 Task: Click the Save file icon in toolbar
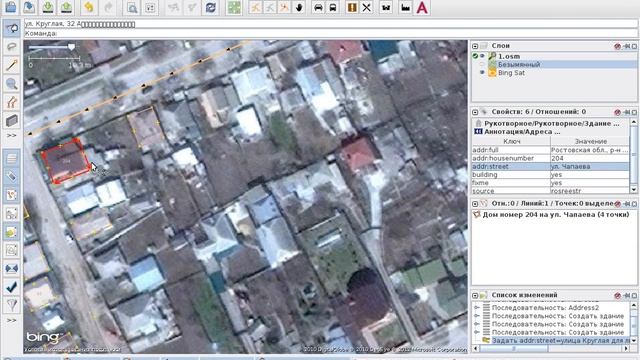pyautogui.click(x=29, y=7)
